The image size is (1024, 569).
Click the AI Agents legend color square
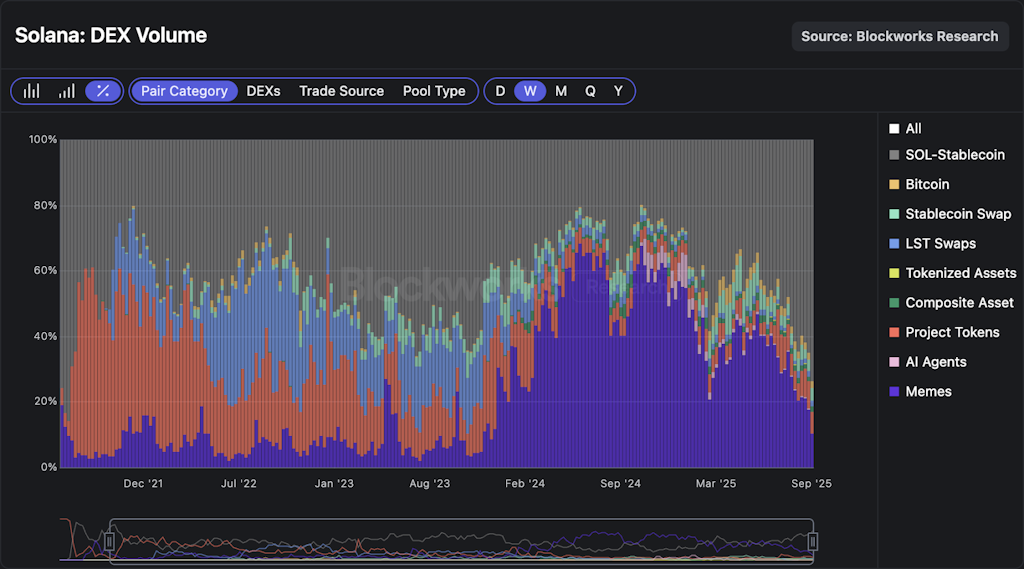pyautogui.click(x=894, y=362)
